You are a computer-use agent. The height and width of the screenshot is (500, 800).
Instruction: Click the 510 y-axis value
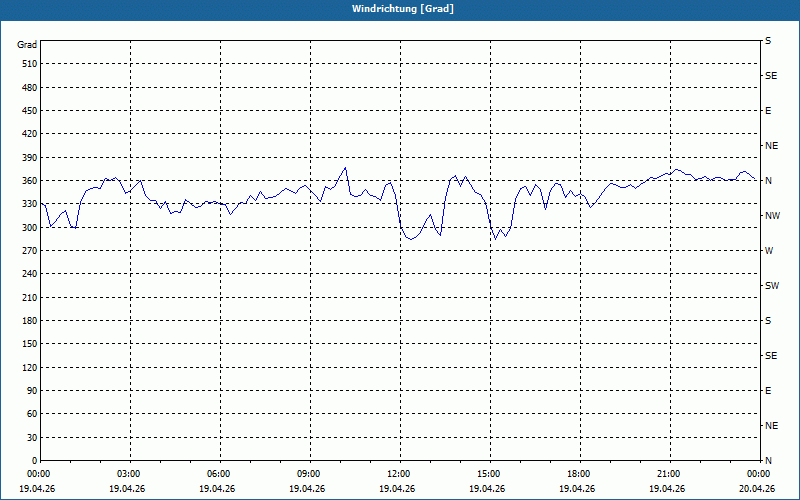coord(30,64)
